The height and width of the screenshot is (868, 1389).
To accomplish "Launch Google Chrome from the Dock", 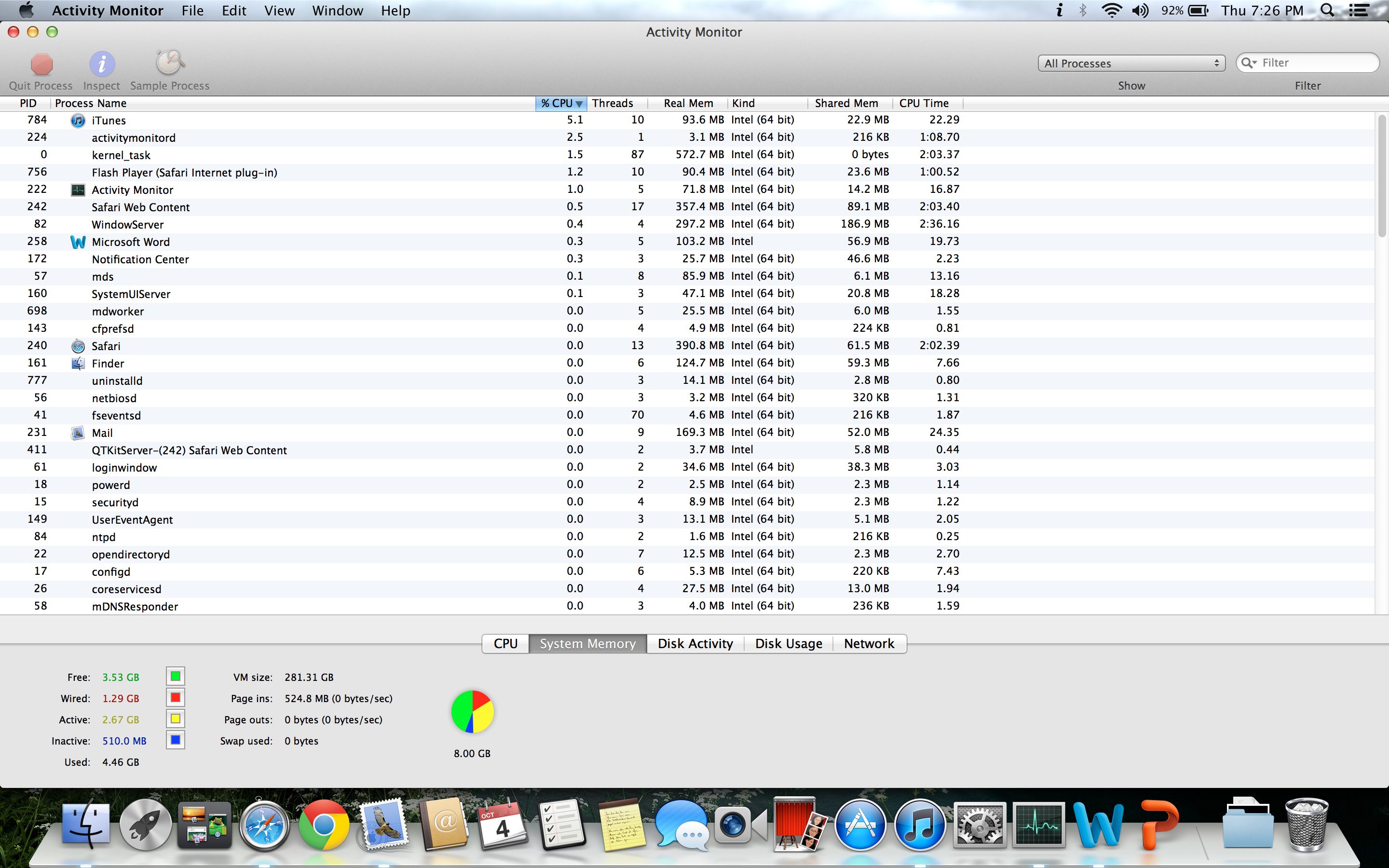I will tap(324, 826).
